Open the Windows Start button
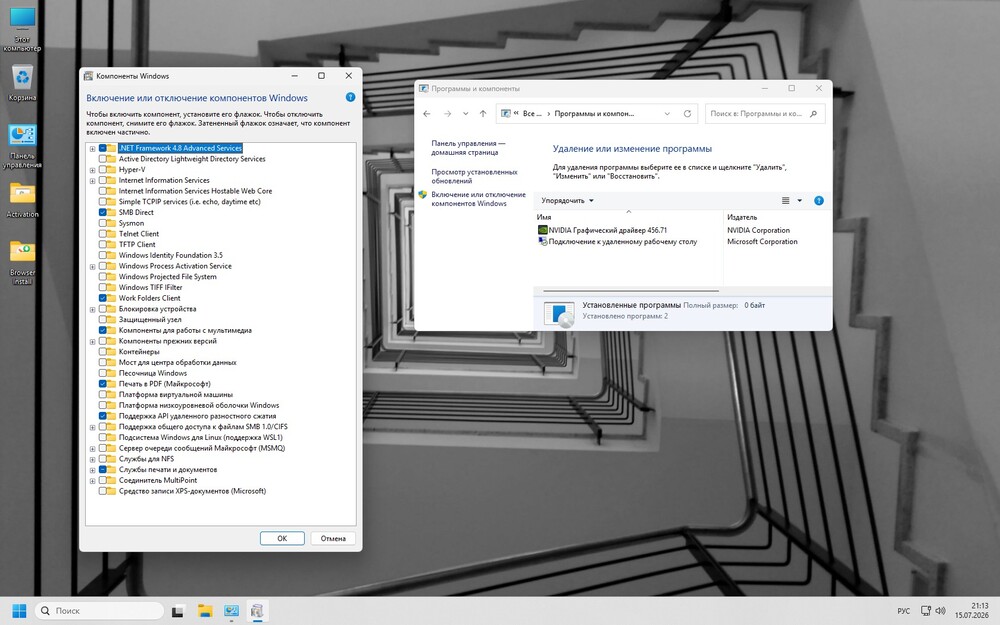The height and width of the screenshot is (625, 1000). pos(19,610)
